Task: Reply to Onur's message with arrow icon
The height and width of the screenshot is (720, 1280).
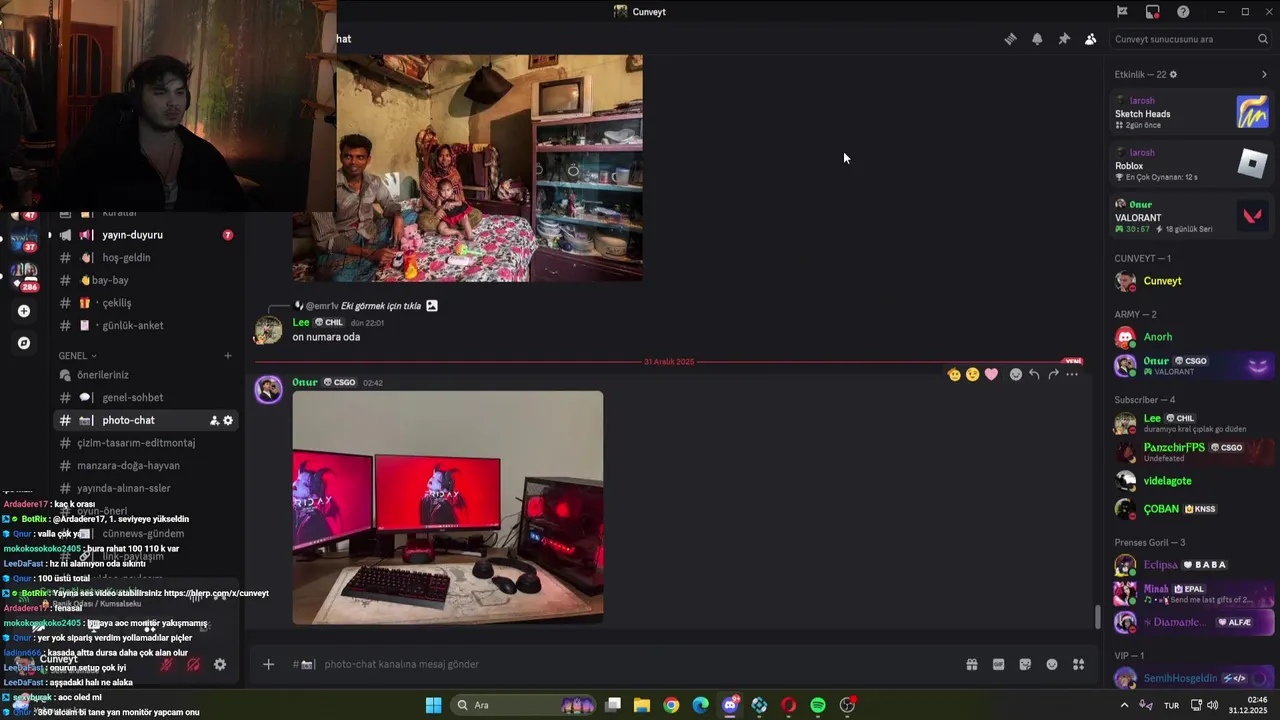Action: [x=1035, y=374]
